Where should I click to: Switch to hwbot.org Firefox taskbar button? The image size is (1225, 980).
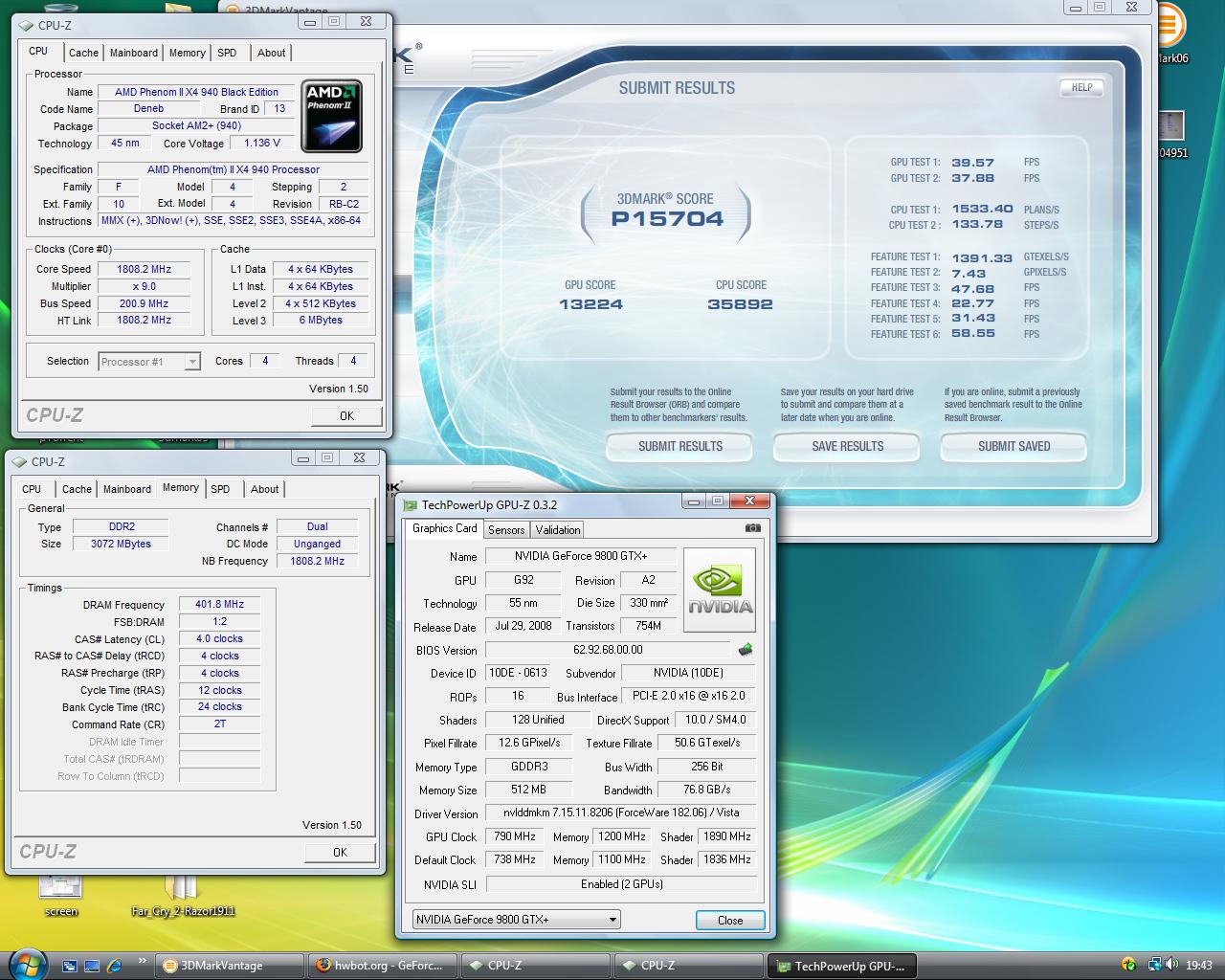(x=383, y=966)
